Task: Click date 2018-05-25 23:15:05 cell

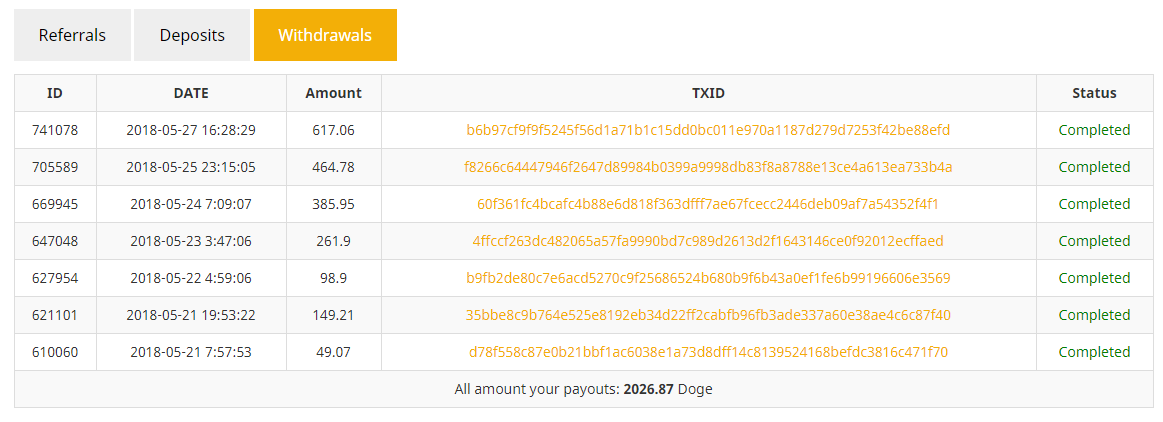Action: 191,168
